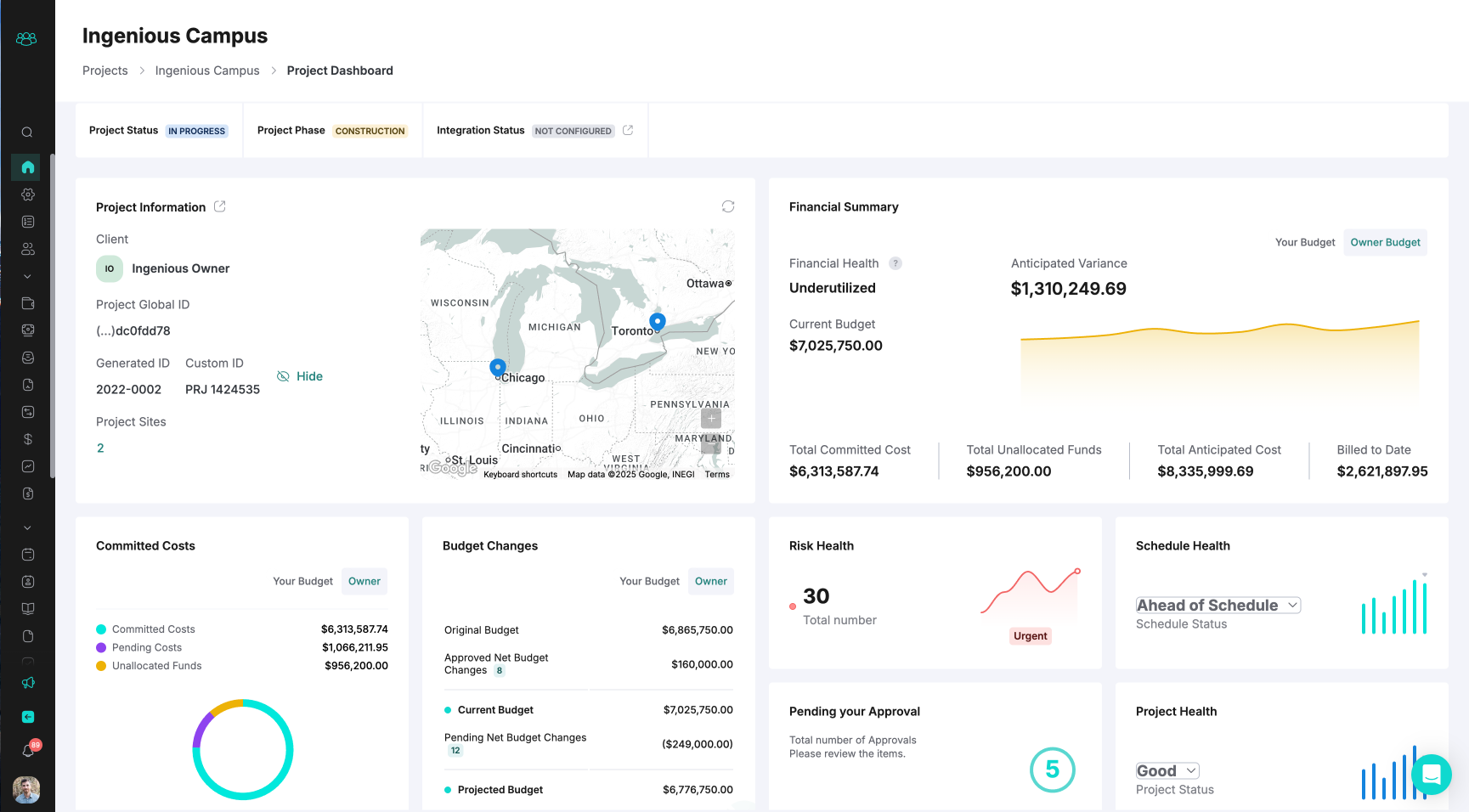Collapse the upper sidebar section chevron
This screenshot has width=1469, height=812.
27,276
